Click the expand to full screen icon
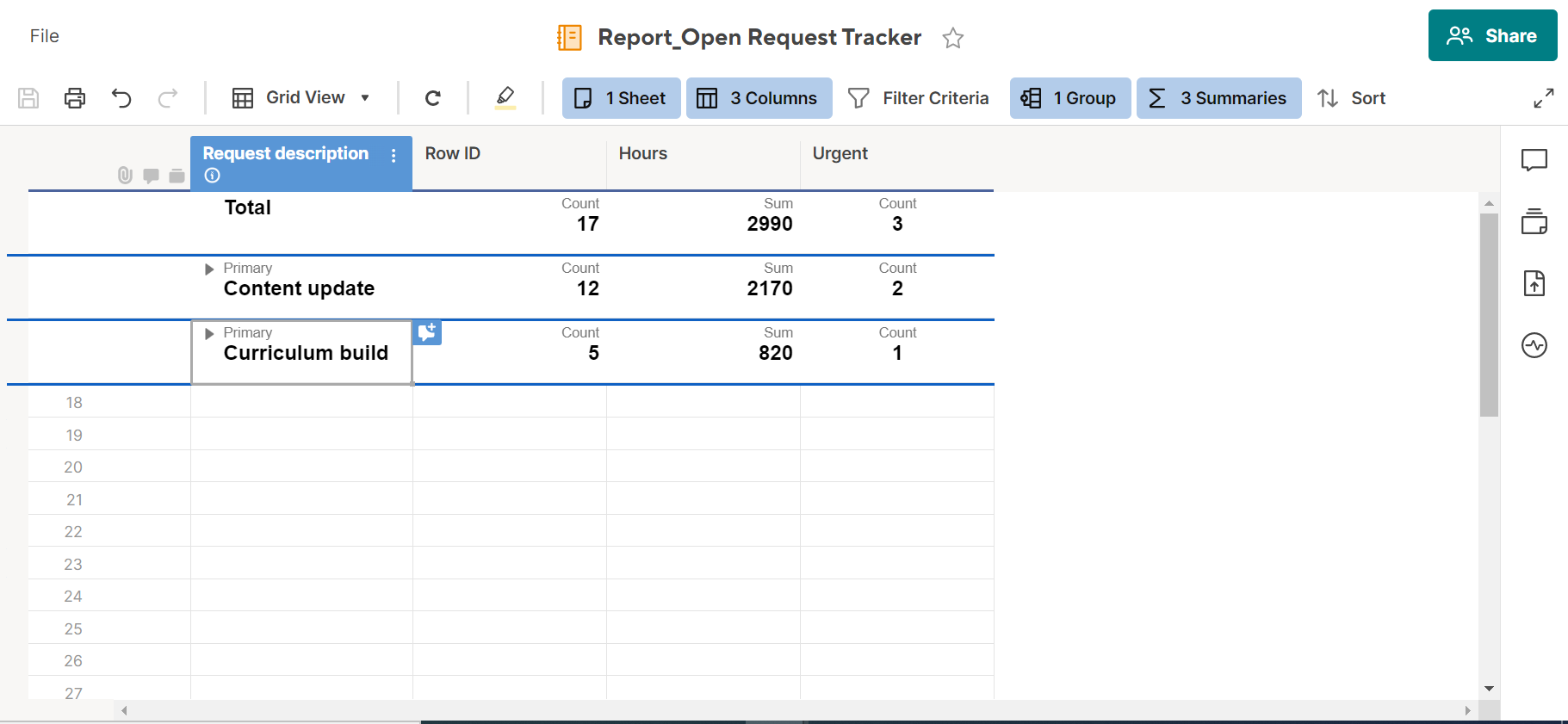 coord(1543,98)
